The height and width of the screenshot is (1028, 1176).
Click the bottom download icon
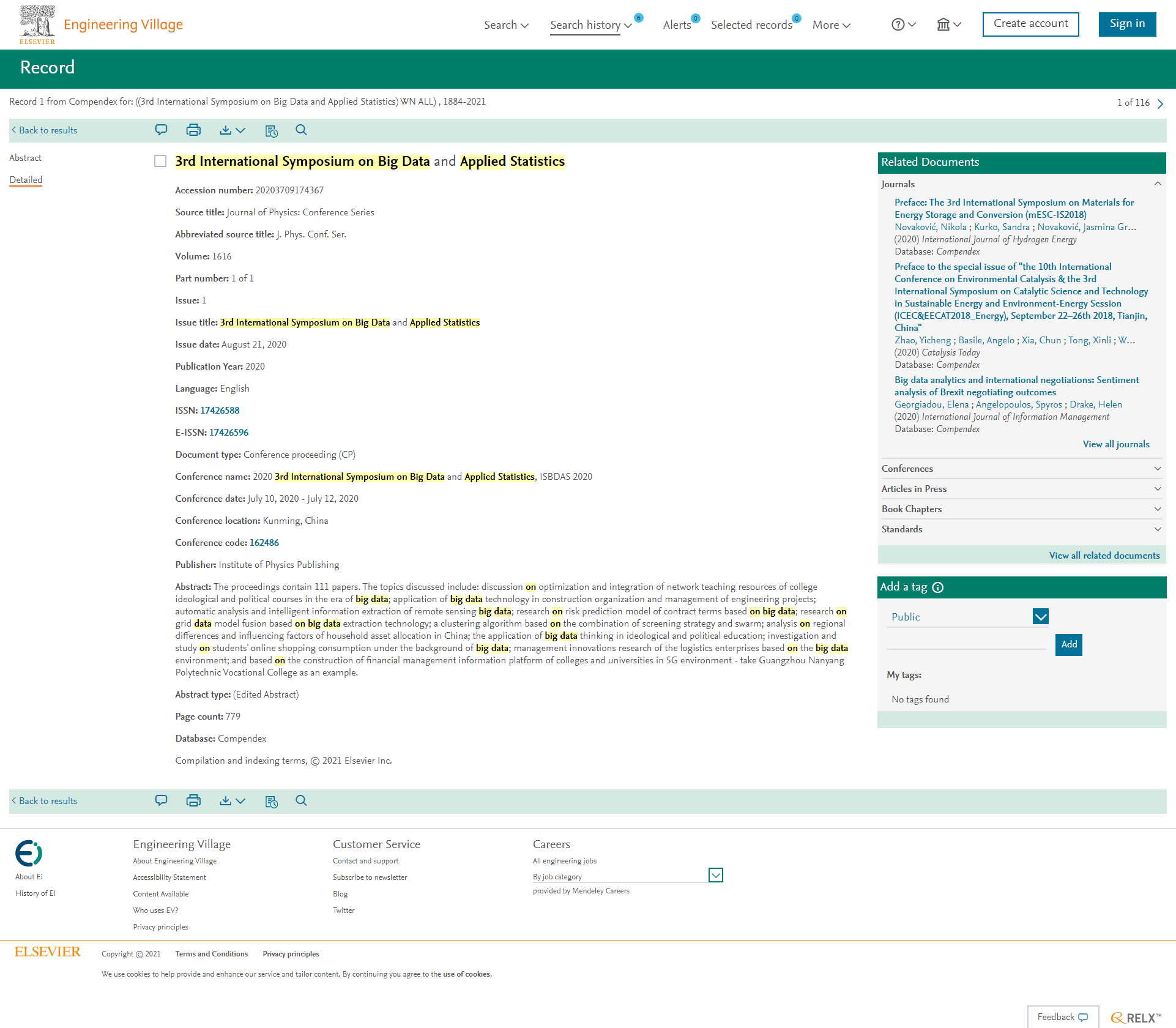(x=226, y=800)
